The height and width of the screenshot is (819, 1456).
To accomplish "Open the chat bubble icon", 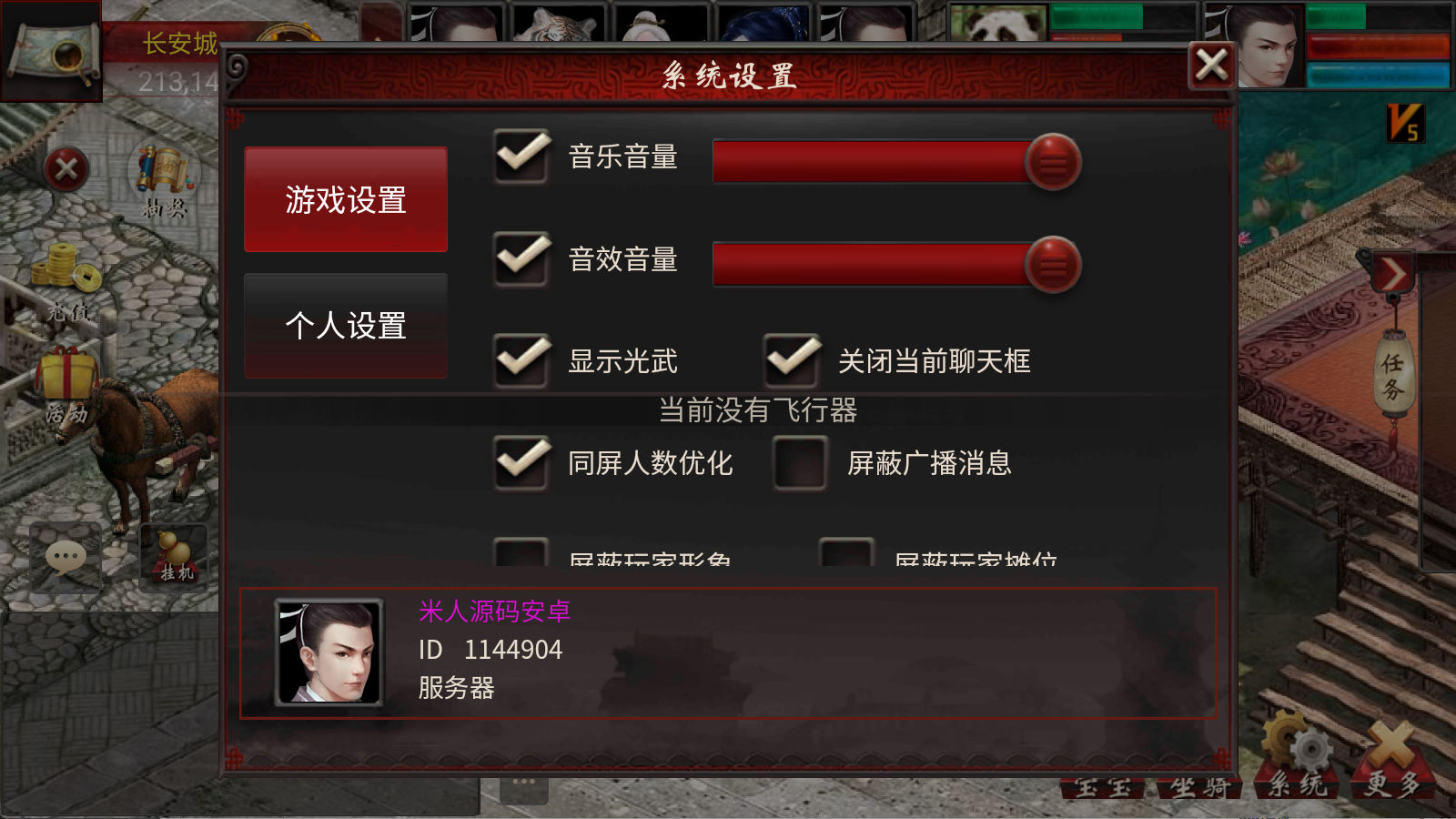I will click(x=66, y=556).
